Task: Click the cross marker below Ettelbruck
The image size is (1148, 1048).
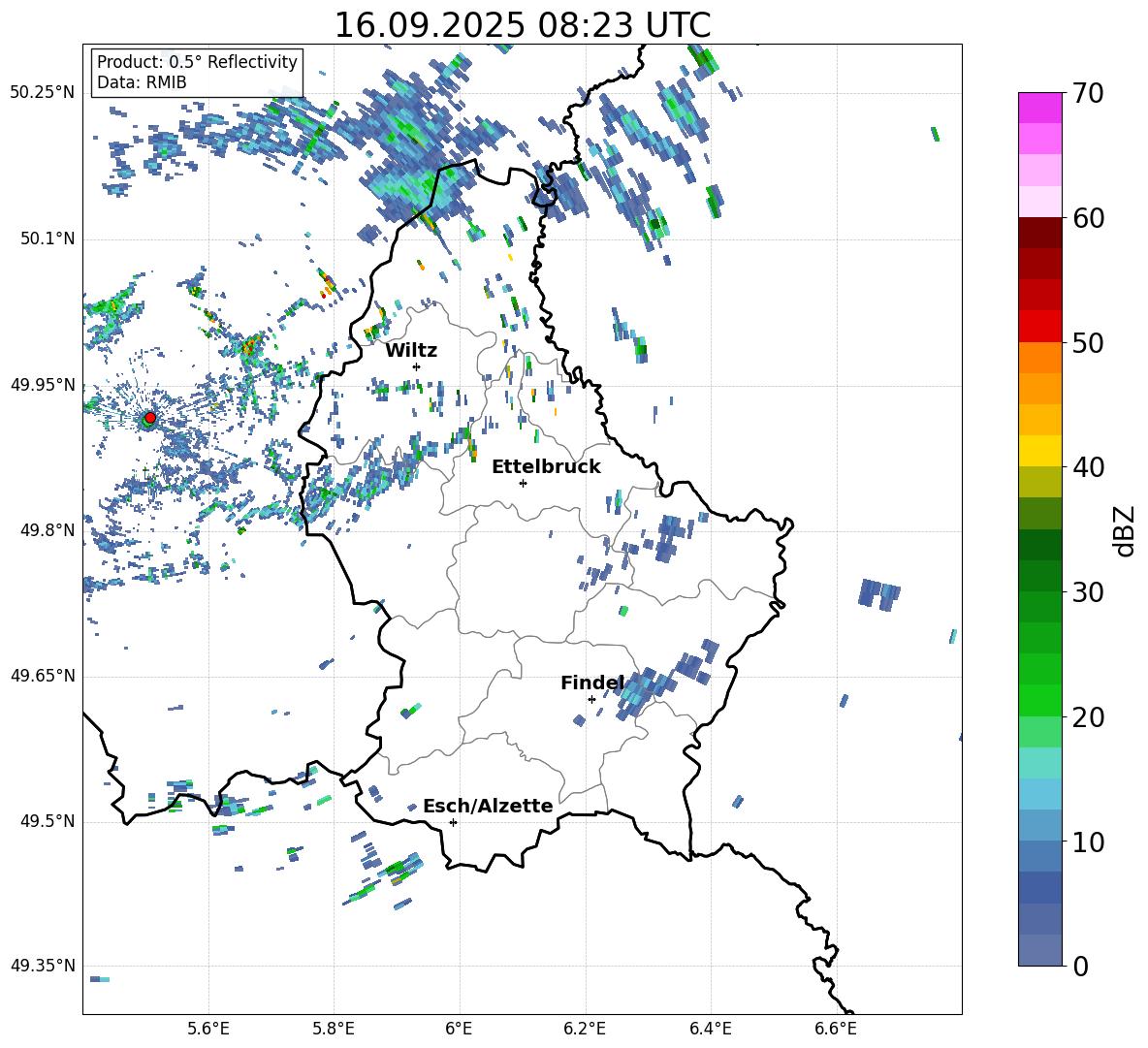Action: (x=523, y=483)
